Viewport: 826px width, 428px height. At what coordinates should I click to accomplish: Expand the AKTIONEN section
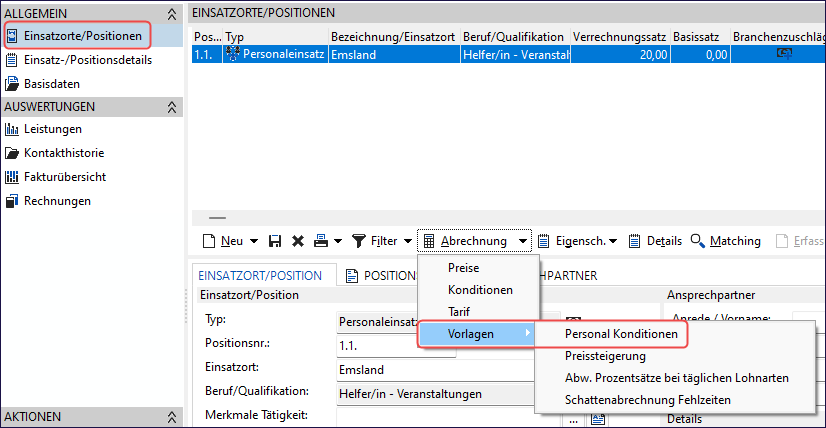click(x=171, y=417)
